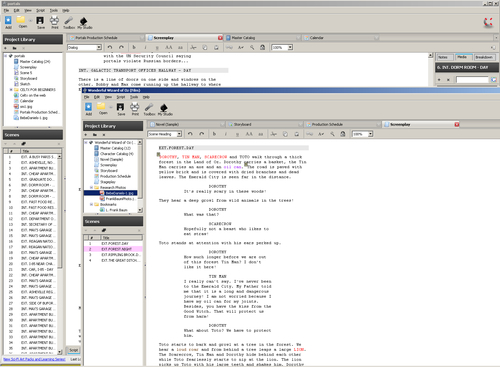
Task: Open Tools menu in portals window
Action: coord(54,10)
